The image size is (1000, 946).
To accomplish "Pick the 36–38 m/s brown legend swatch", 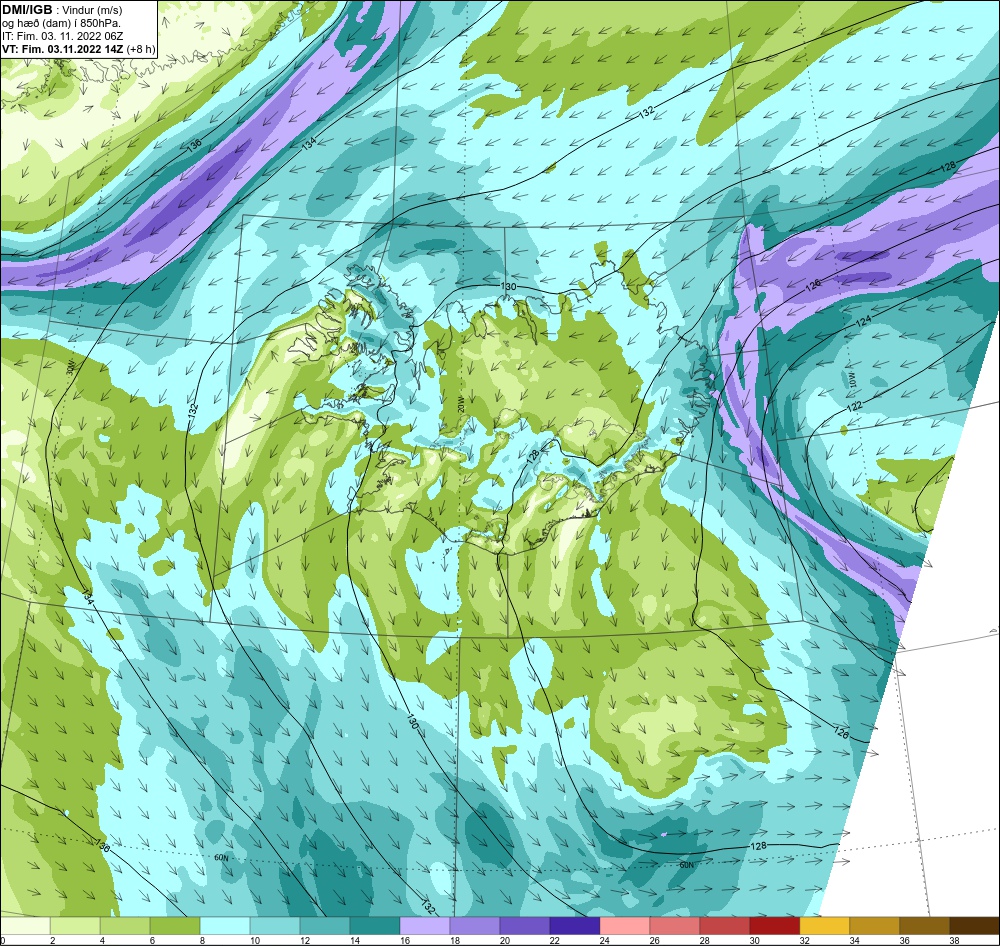I will [x=924, y=926].
